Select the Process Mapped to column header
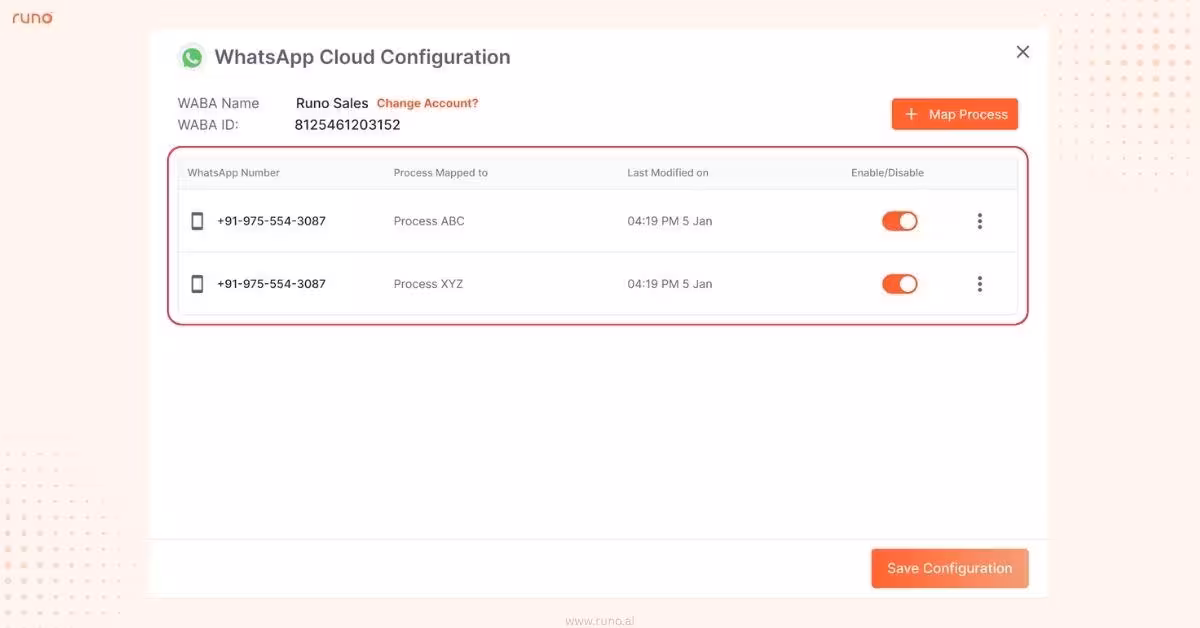The width and height of the screenshot is (1200, 628). coord(441,172)
